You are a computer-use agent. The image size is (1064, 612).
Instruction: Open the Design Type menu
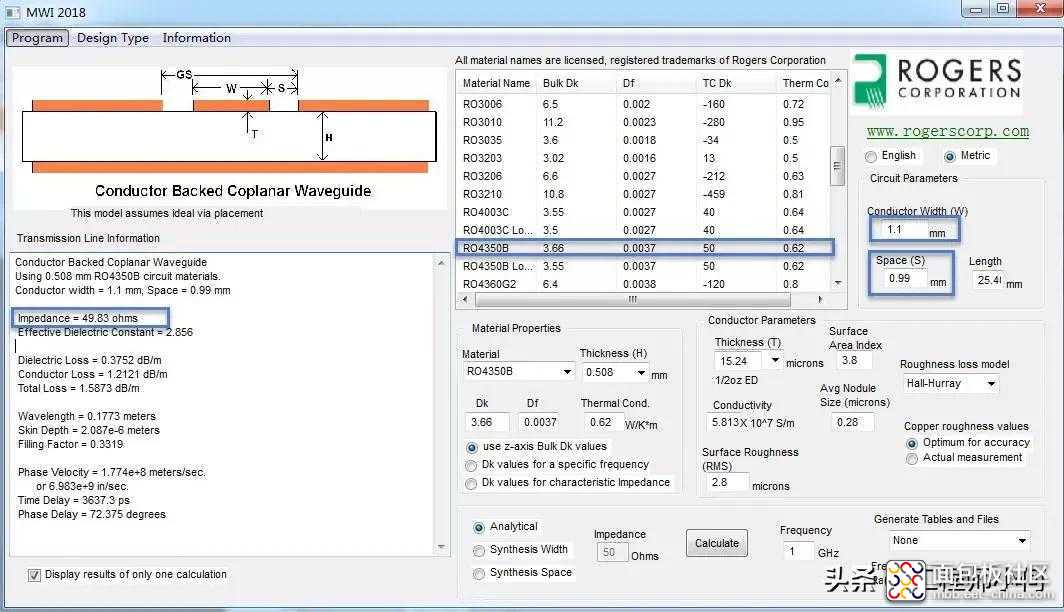click(x=113, y=38)
